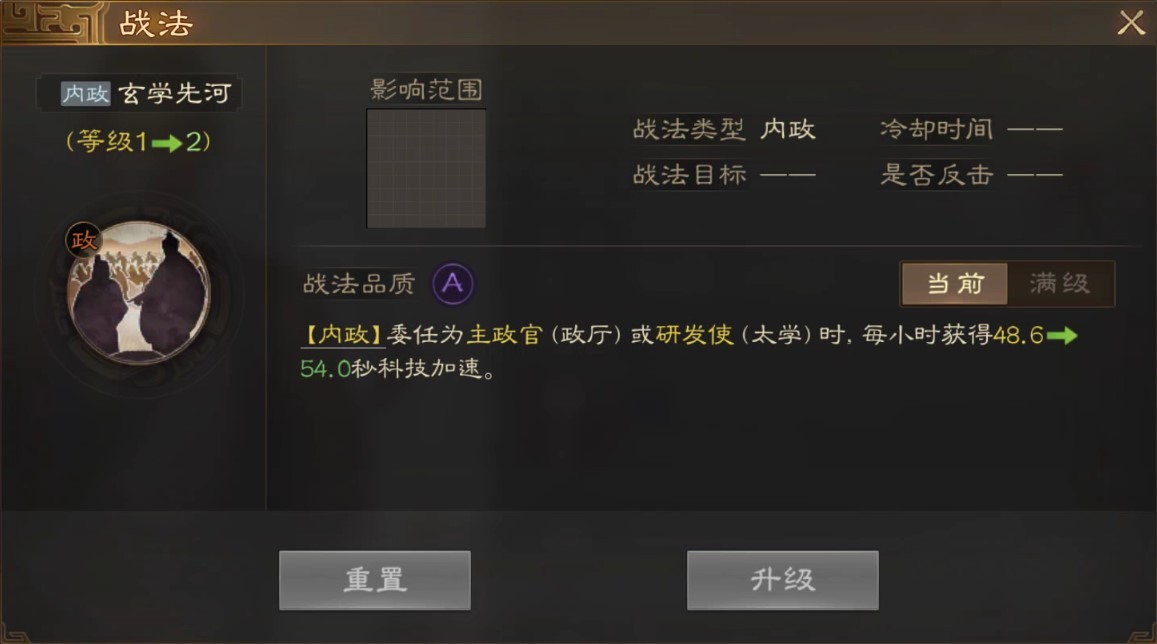Click the blue 内政 tag beside skill name
The width and height of the screenshot is (1157, 644).
pyautogui.click(x=86, y=94)
